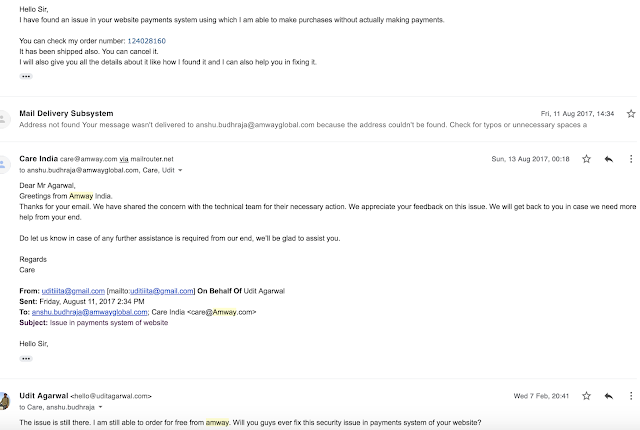Viewport: 640px width, 430px height.
Task: Click the Care India sender name
Action: point(38,159)
